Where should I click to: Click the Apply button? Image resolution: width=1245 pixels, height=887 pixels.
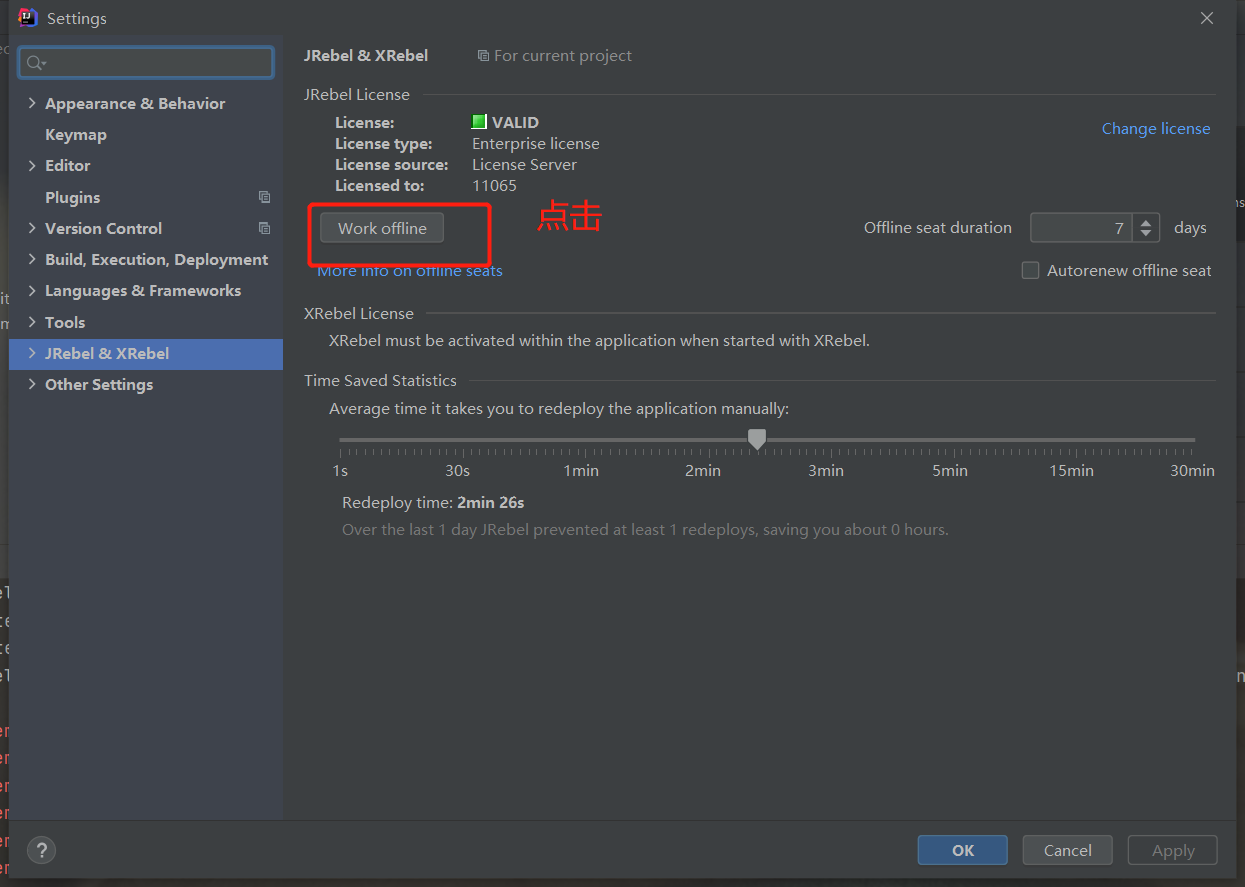point(1173,850)
